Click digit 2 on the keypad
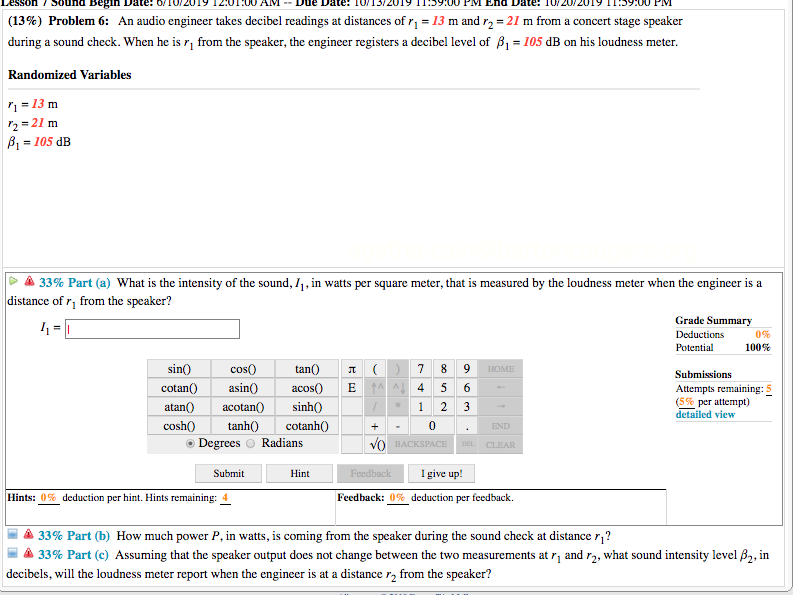This screenshot has height=595, width=793. (x=444, y=407)
